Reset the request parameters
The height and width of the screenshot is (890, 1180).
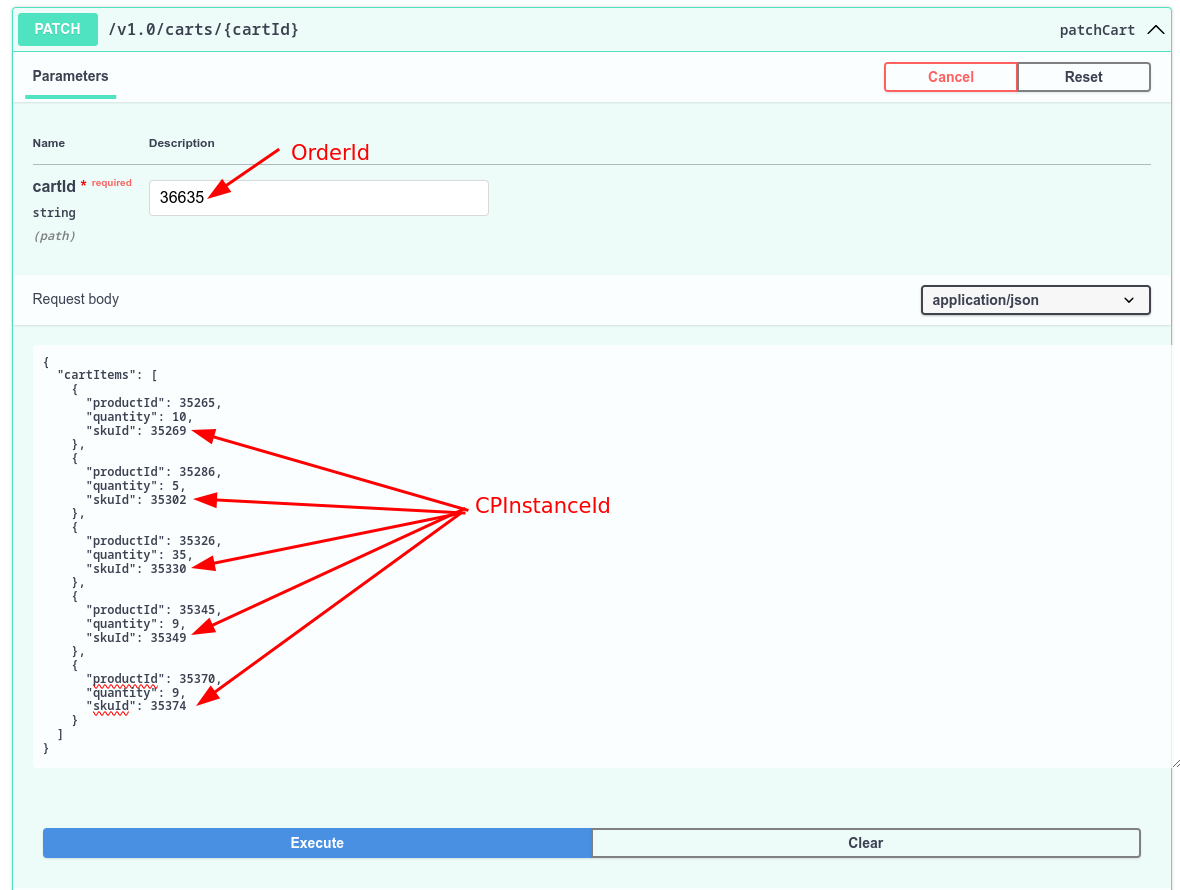click(1084, 77)
